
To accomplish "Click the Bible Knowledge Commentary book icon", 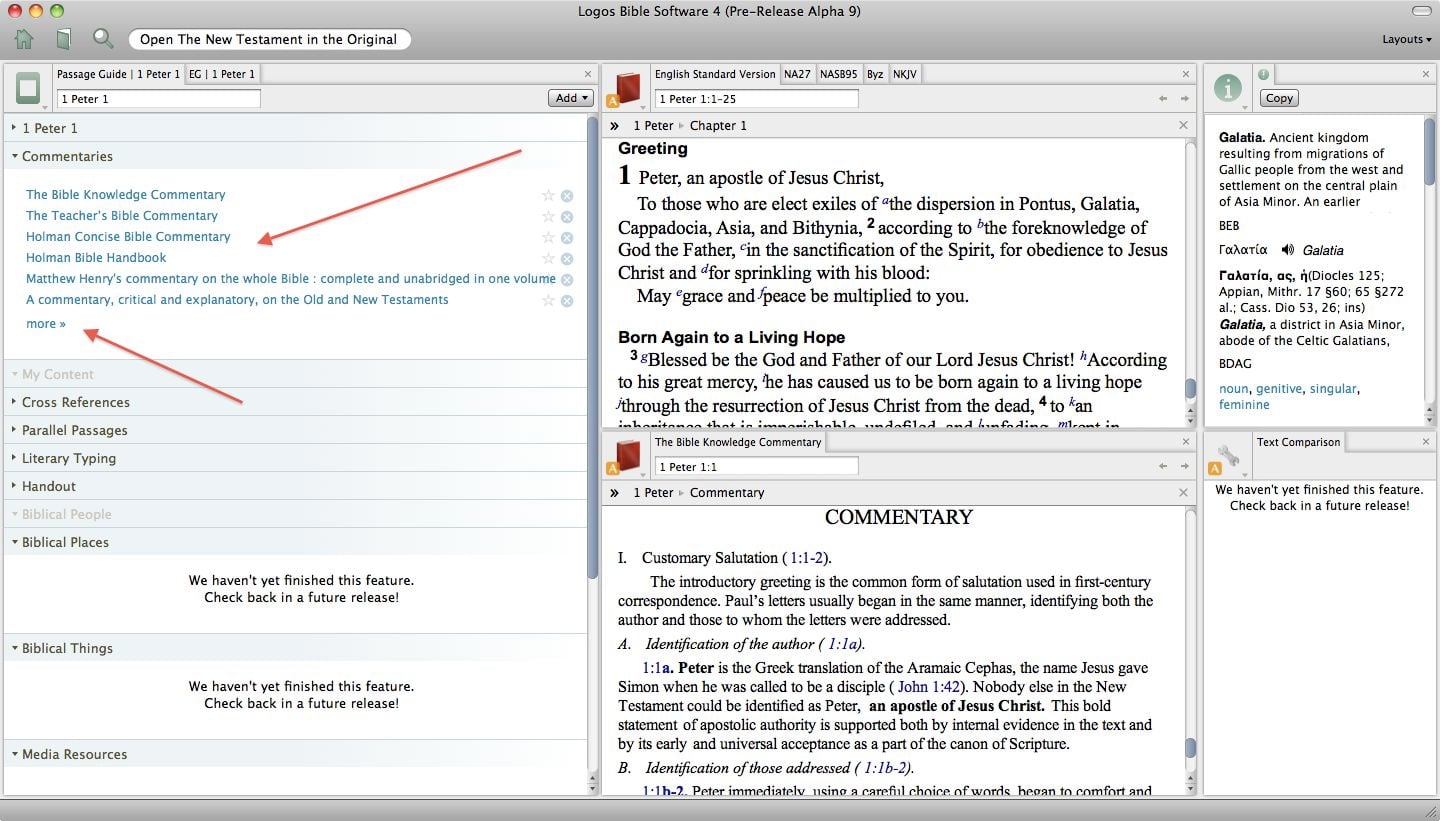I will [x=627, y=457].
